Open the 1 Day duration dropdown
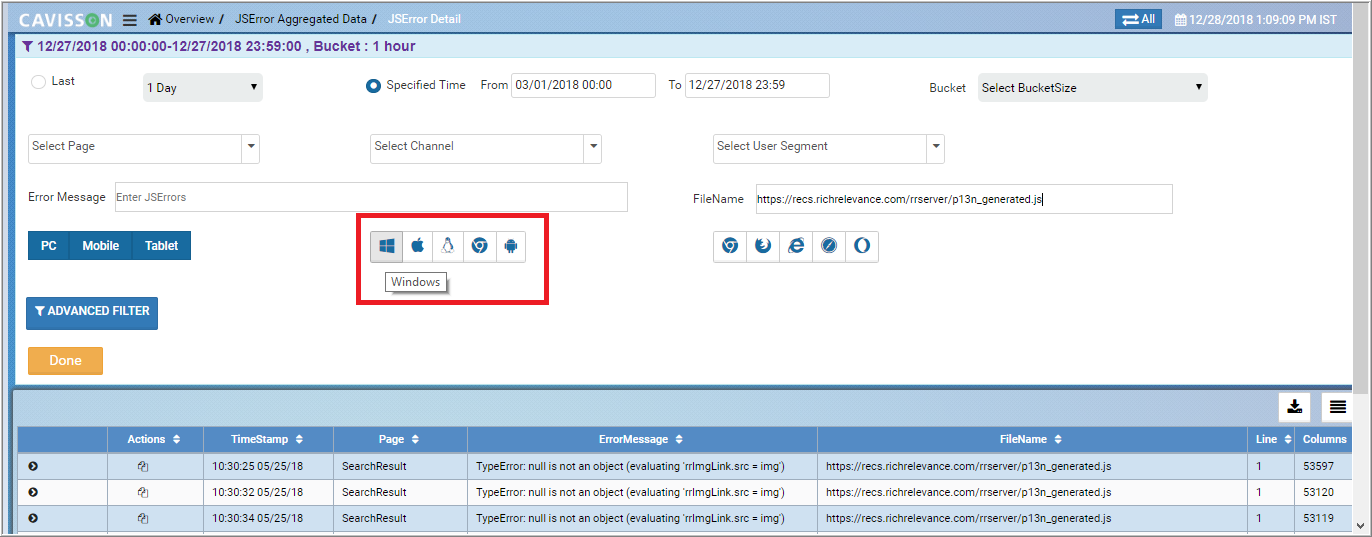 coord(203,88)
